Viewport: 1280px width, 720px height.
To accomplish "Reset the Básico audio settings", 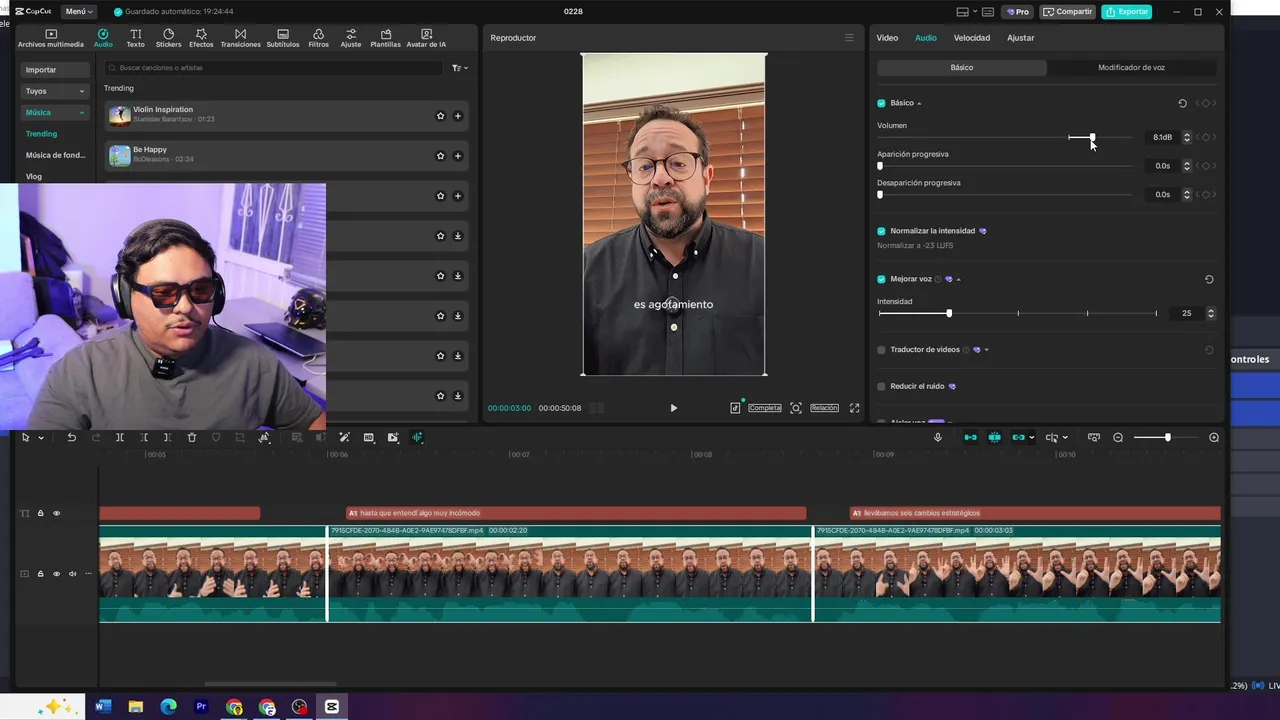I will [1182, 103].
